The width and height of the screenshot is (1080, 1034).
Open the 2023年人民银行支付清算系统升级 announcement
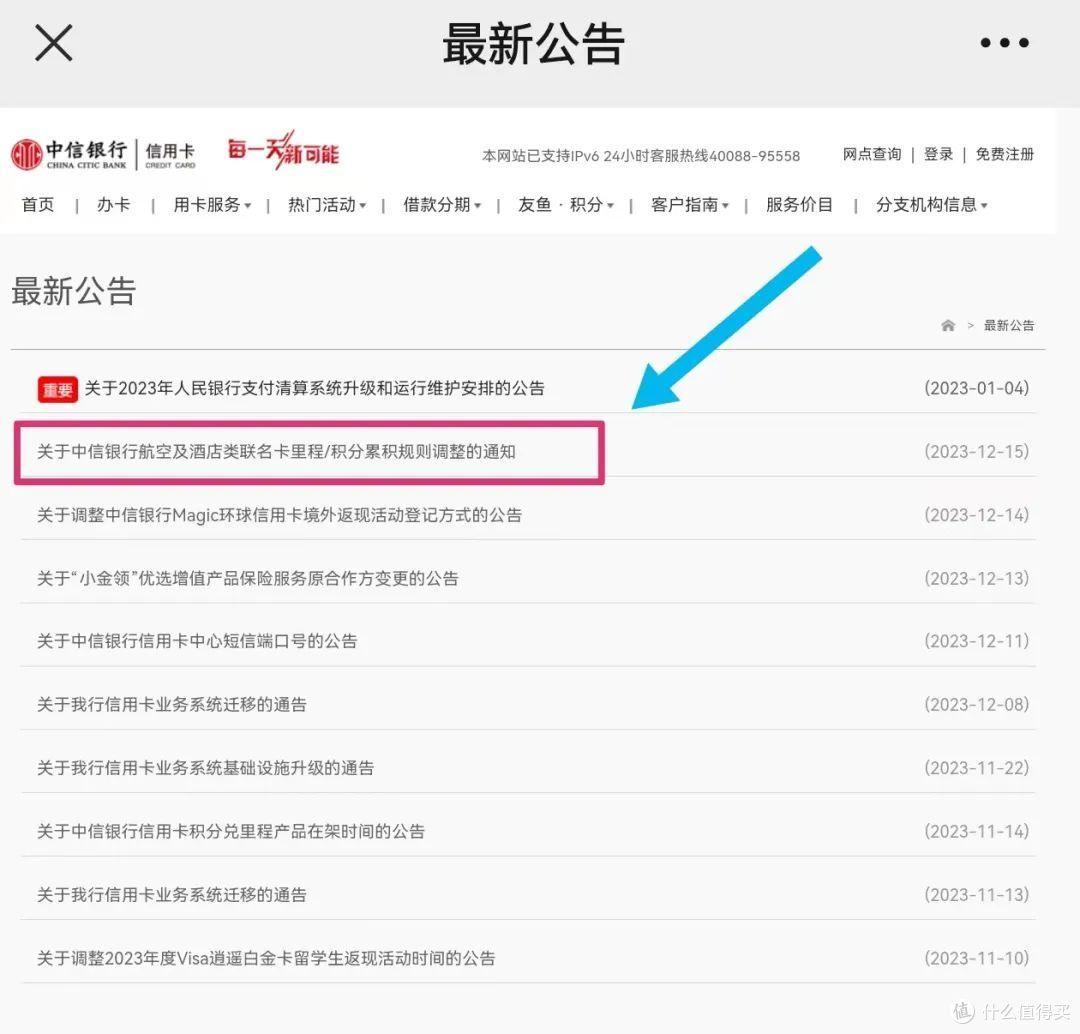314,389
